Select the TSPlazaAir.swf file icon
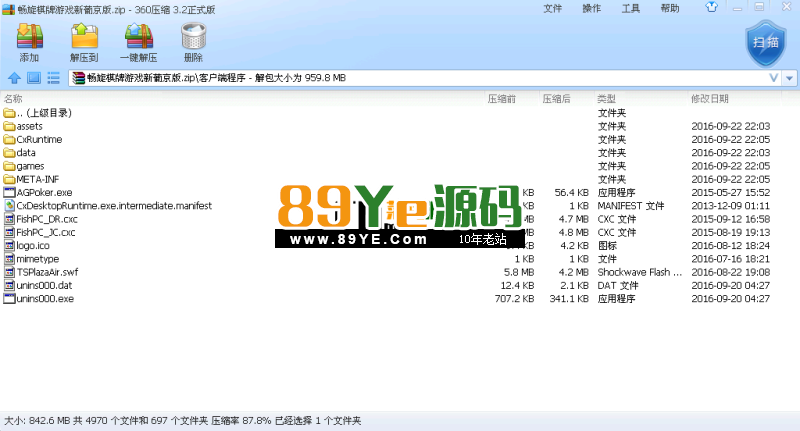The height and width of the screenshot is (431, 800). point(9,272)
